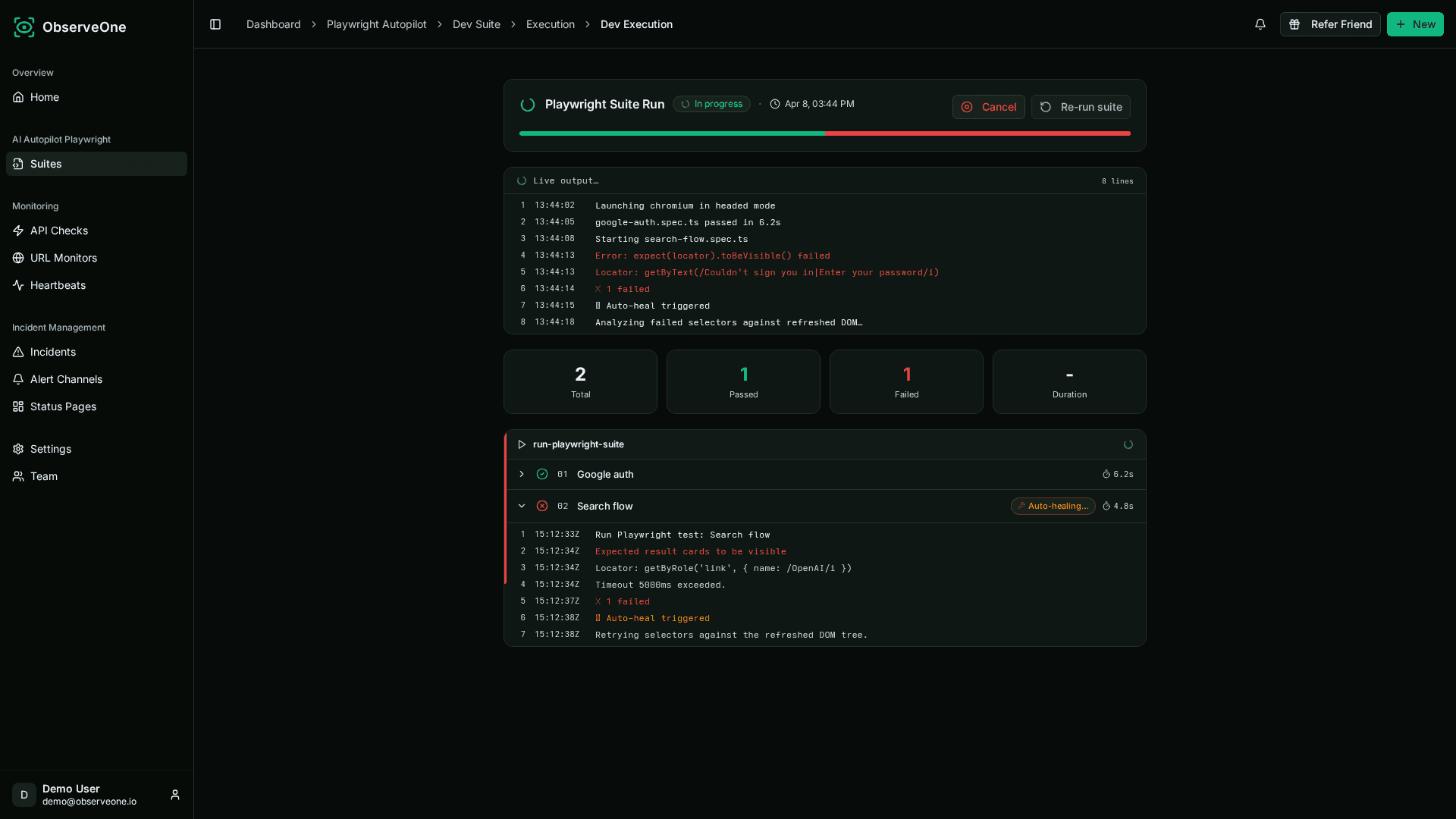This screenshot has height=819, width=1456.
Task: Click the play icon on run-playwright-suite
Action: click(522, 444)
